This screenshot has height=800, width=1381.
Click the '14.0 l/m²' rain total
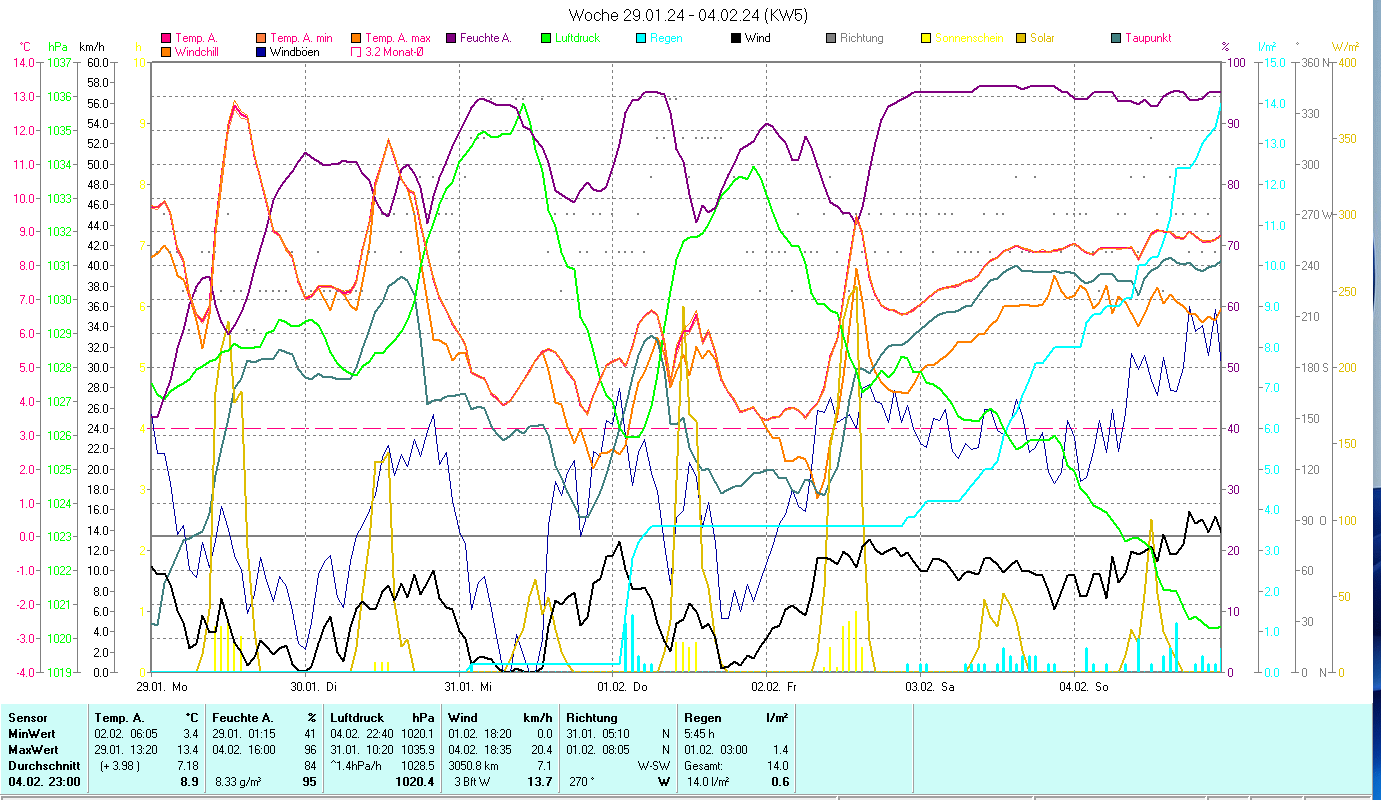click(709, 782)
